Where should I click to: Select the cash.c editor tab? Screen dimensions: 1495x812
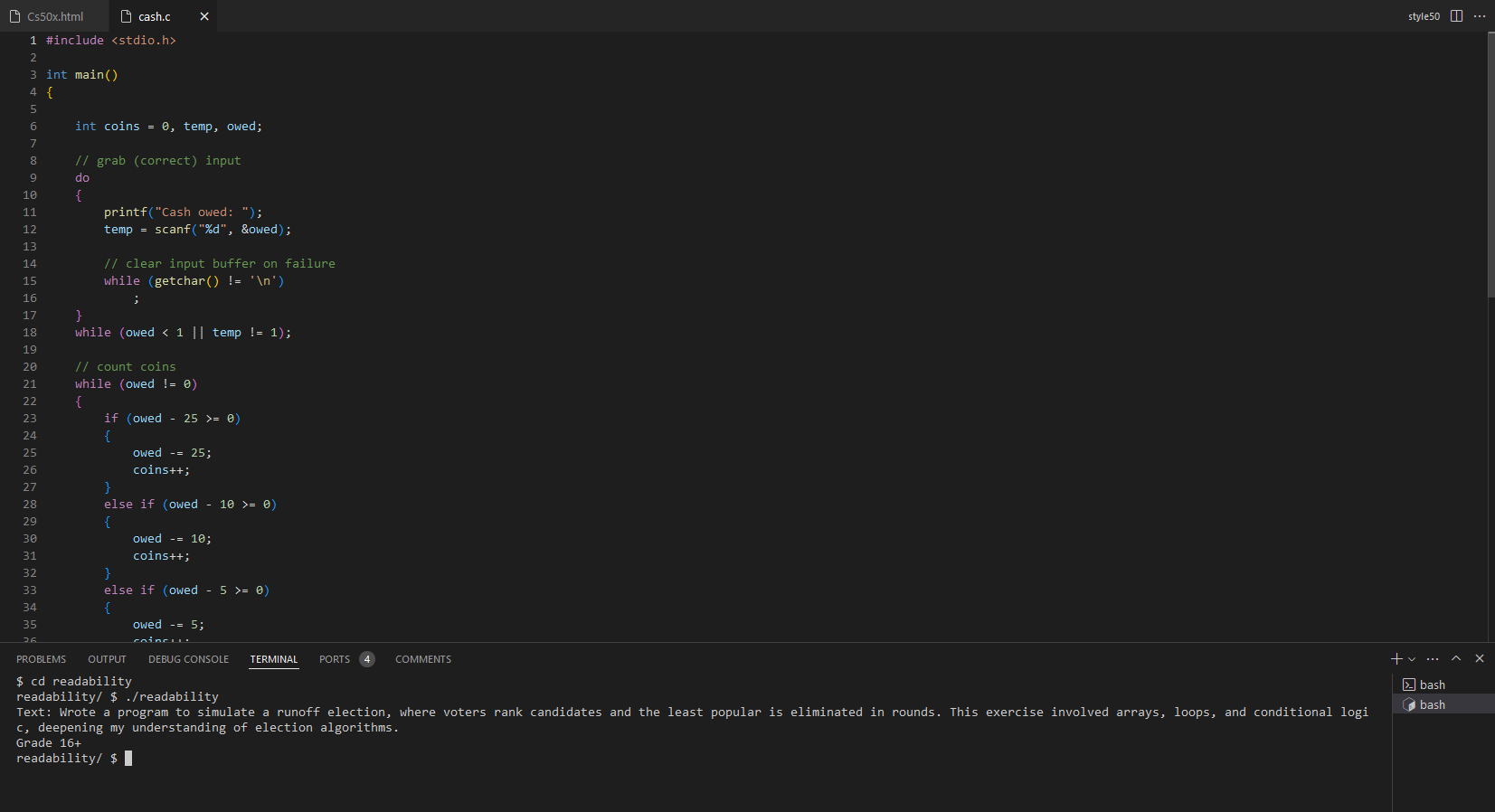(x=154, y=16)
